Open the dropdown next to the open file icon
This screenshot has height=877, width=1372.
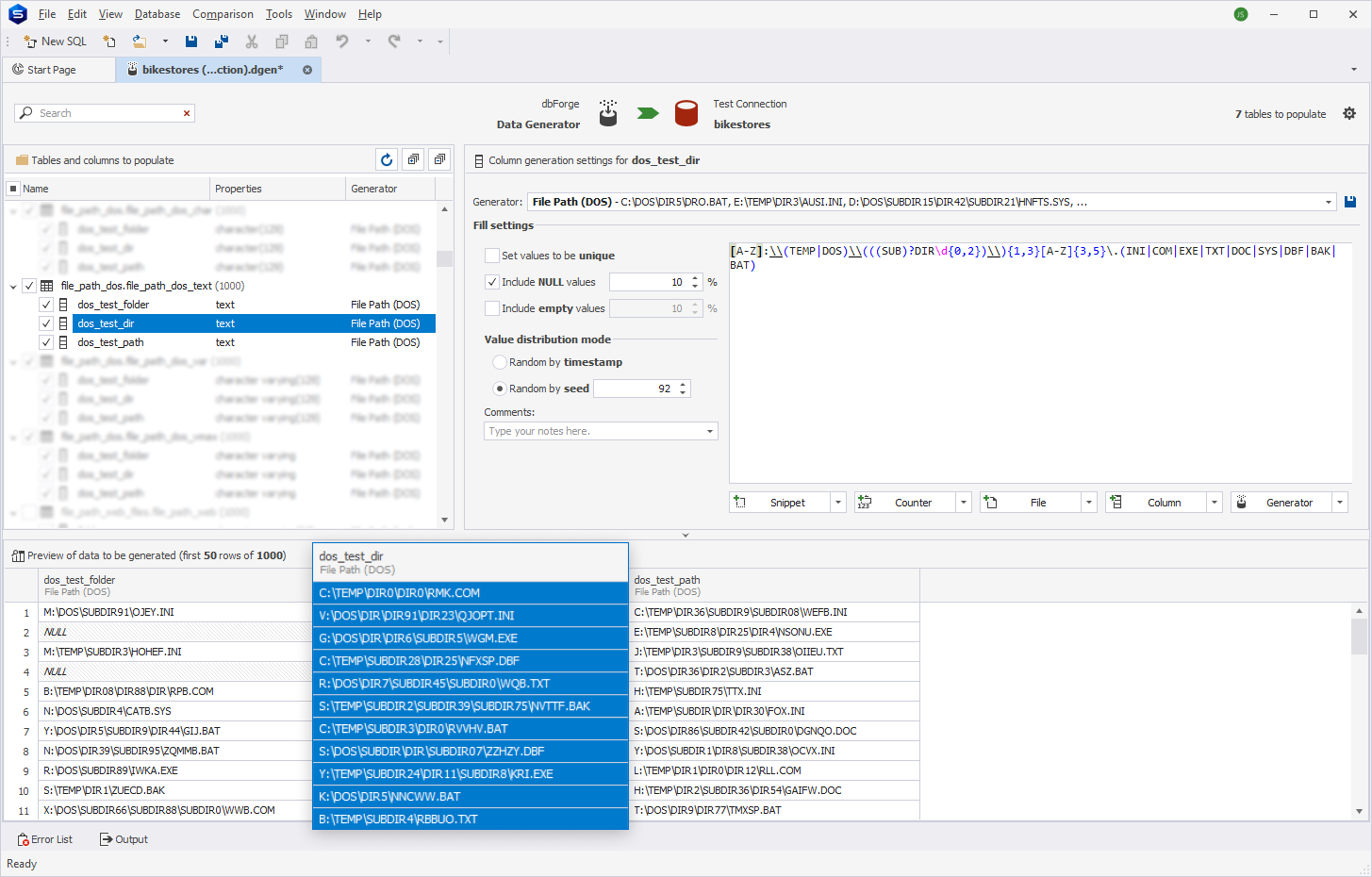coord(165,41)
